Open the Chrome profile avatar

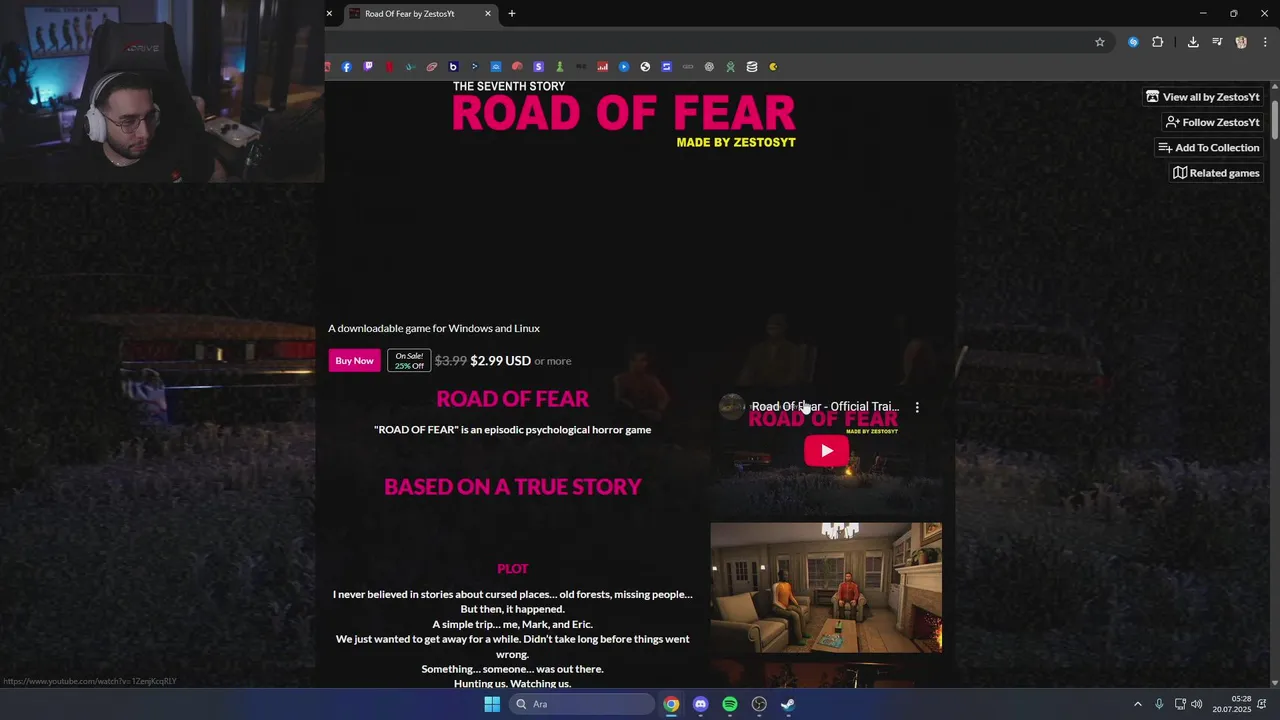coord(1241,42)
